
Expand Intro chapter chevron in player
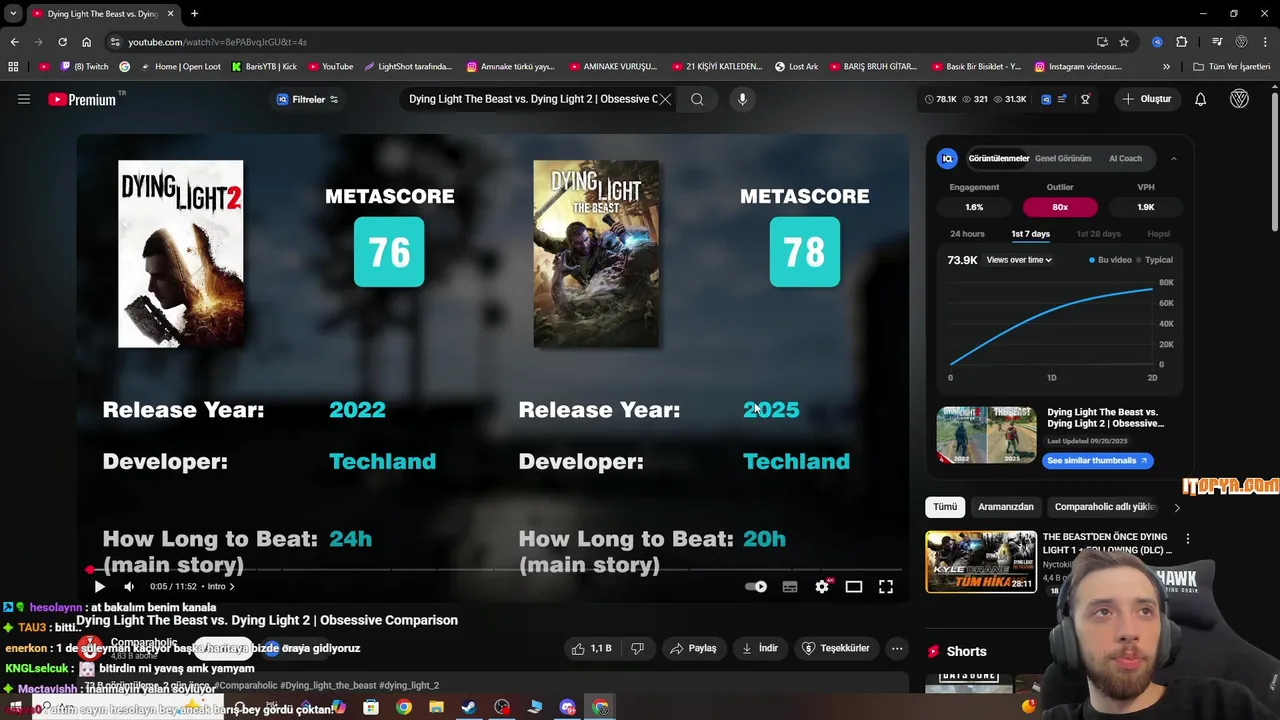pyautogui.click(x=232, y=587)
